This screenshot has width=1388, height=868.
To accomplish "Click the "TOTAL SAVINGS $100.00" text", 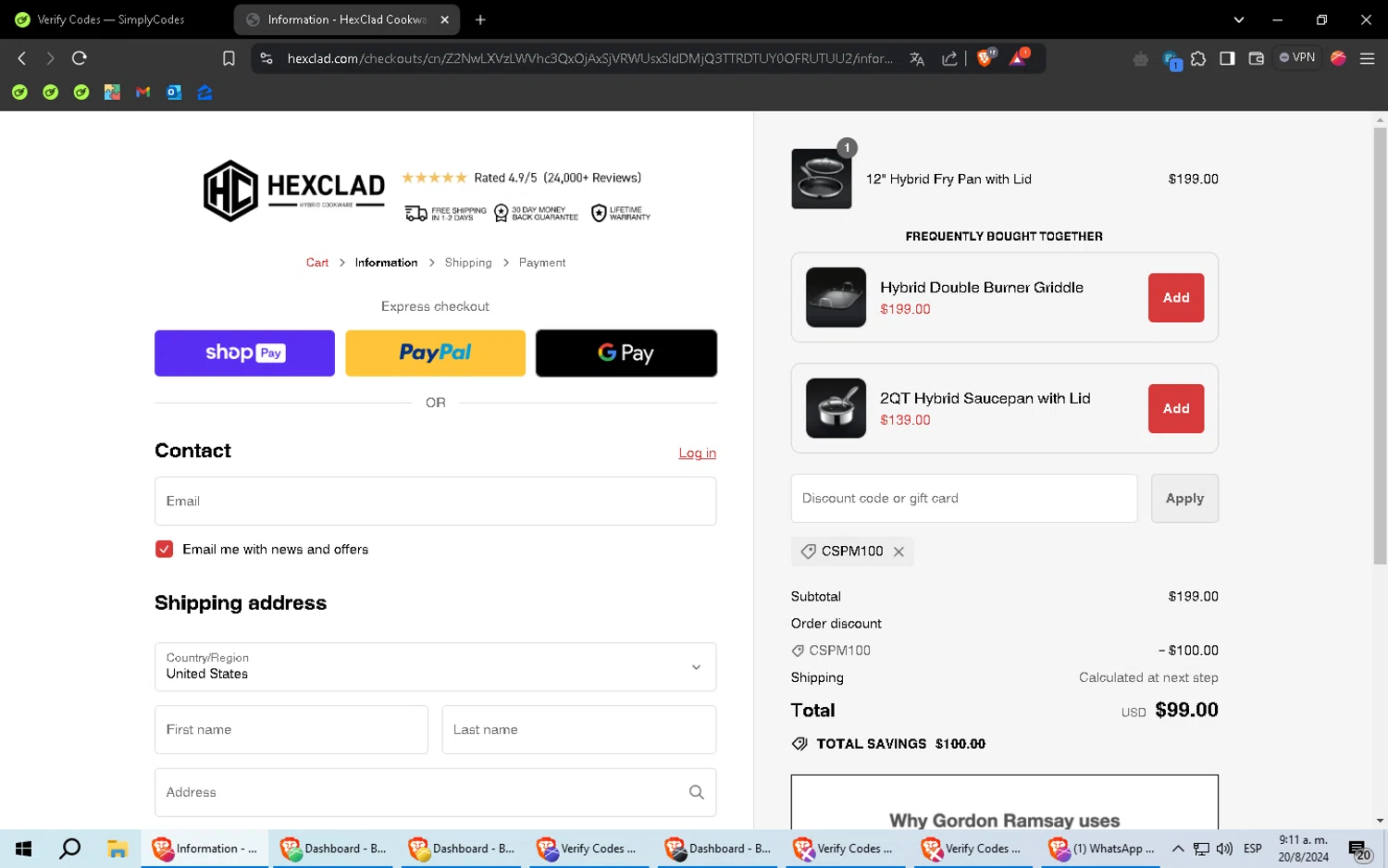I will click(900, 744).
